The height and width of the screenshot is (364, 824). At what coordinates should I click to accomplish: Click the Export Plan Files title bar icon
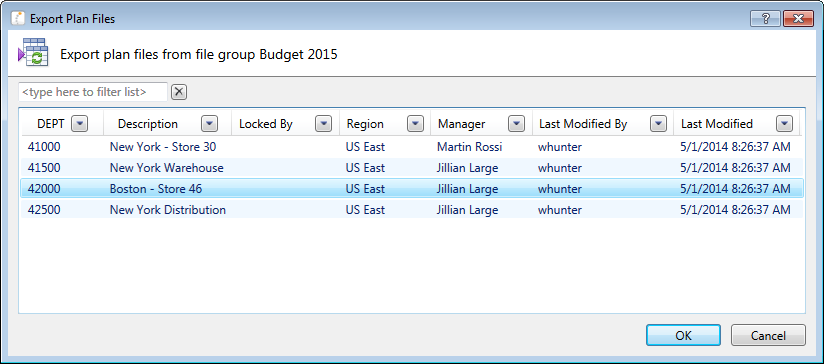click(18, 19)
